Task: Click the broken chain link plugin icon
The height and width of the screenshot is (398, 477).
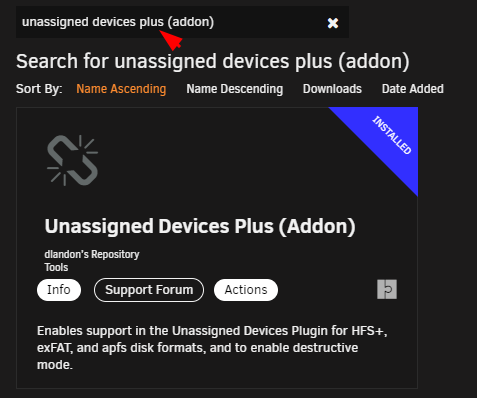Action: point(73,160)
